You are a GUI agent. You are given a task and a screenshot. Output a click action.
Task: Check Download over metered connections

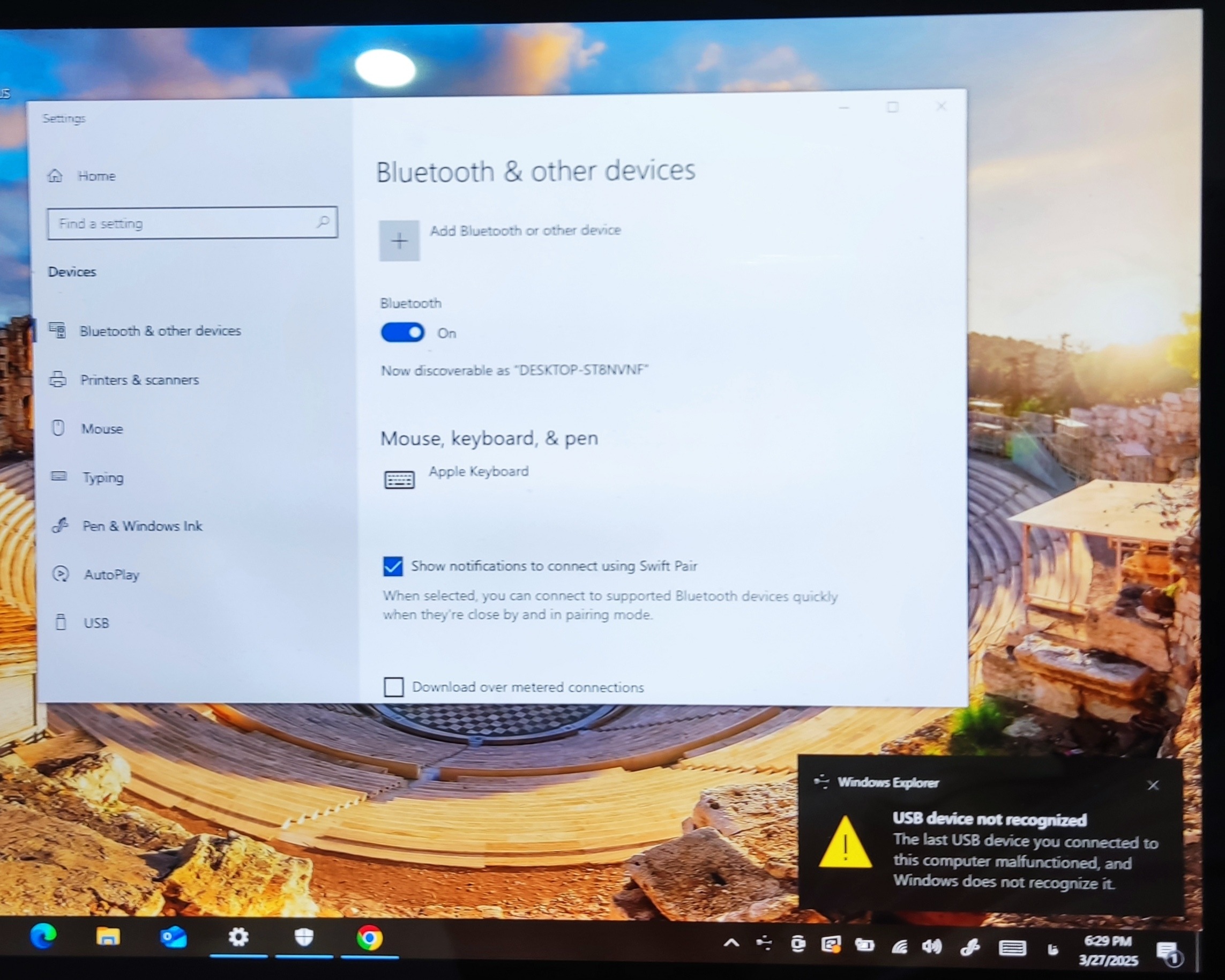(x=393, y=687)
